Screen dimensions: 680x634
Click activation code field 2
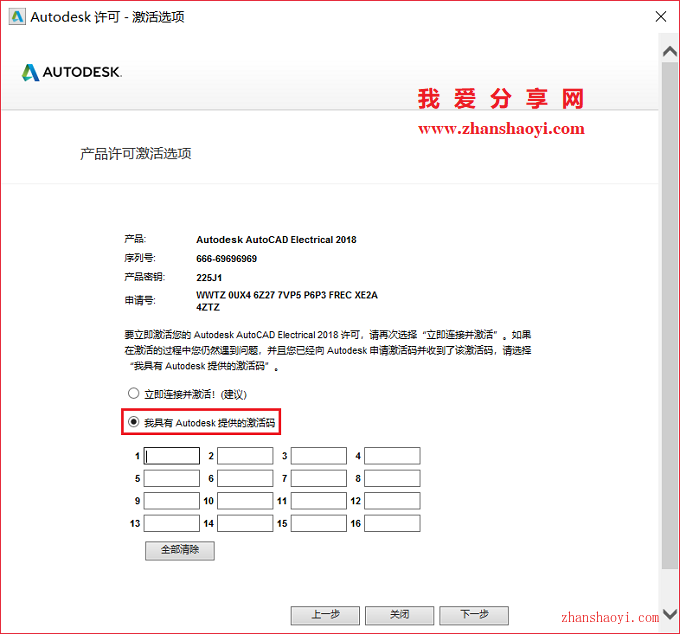pyautogui.click(x=245, y=456)
